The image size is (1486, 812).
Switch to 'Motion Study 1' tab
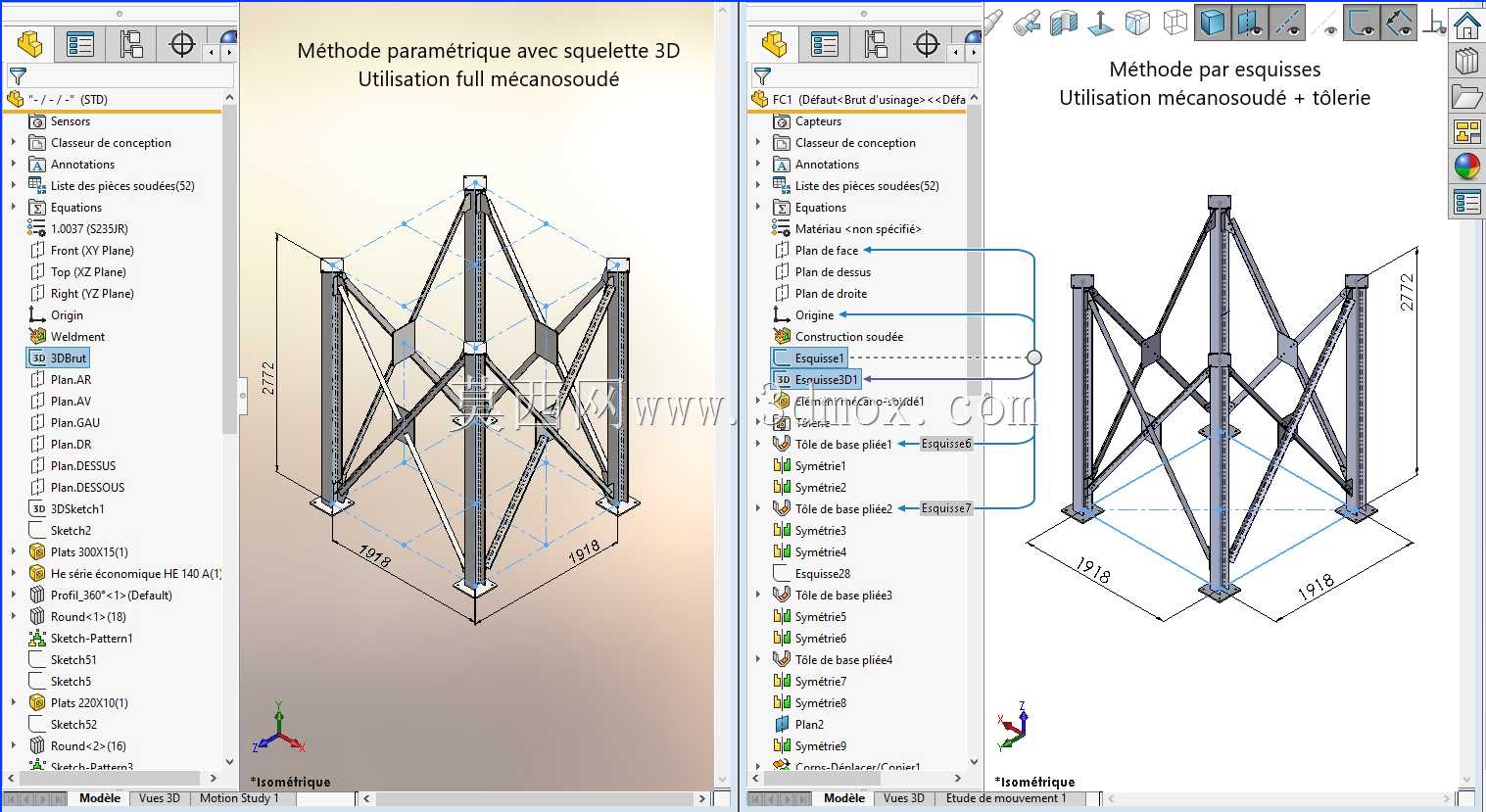coord(239,798)
